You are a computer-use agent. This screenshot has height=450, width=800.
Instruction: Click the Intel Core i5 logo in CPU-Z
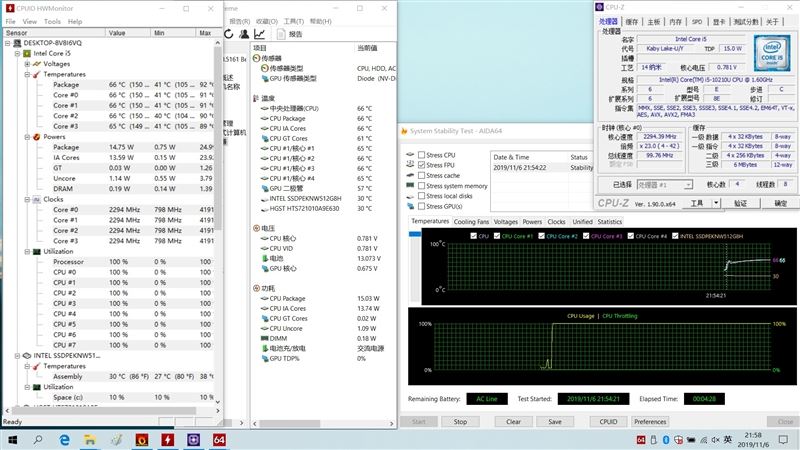click(x=772, y=53)
